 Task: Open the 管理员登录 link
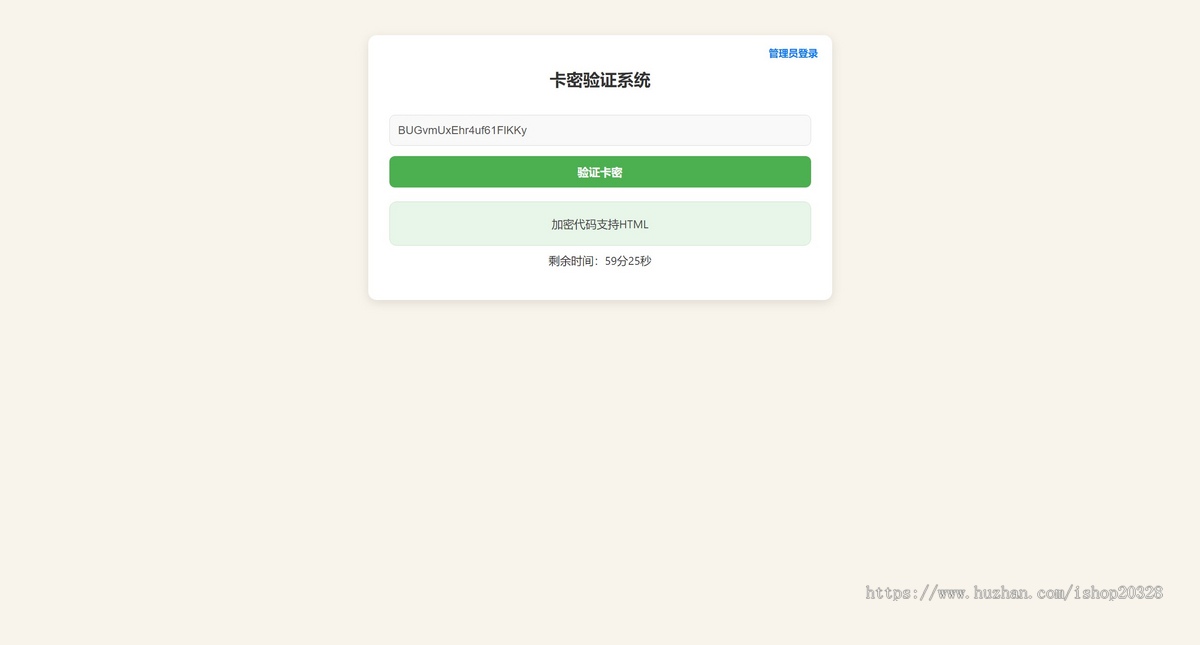(x=793, y=54)
